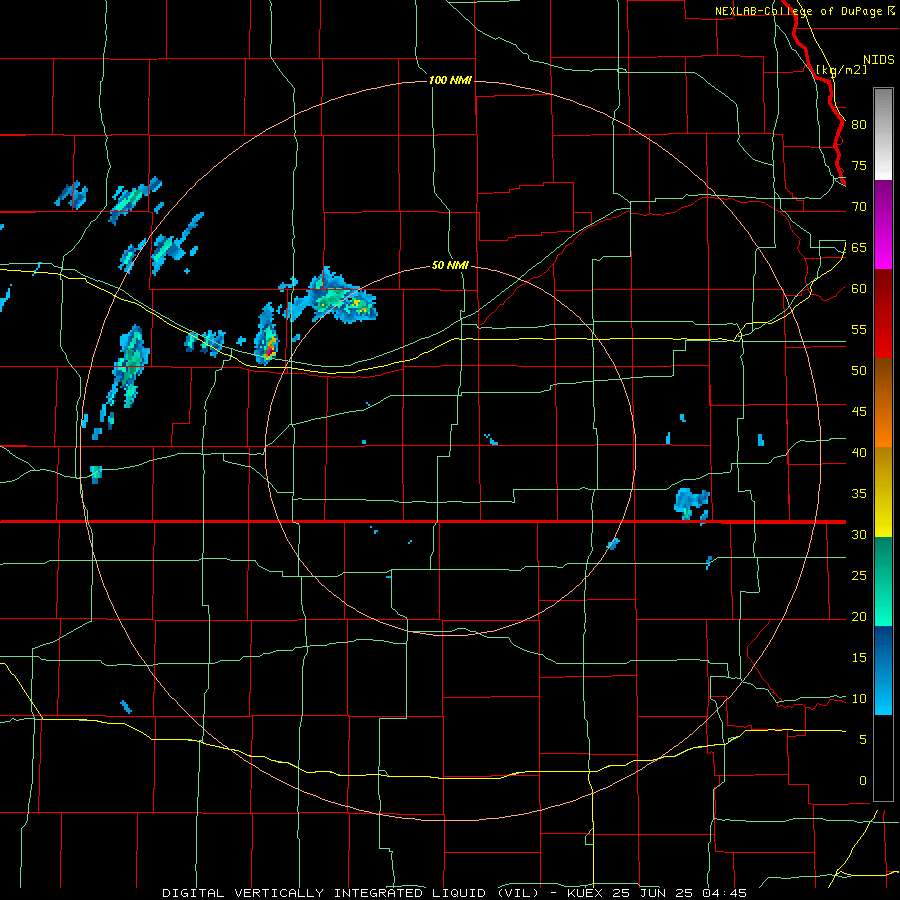Click the 0 value on the VIL scale
Image resolution: width=900 pixels, height=900 pixels.
[863, 781]
